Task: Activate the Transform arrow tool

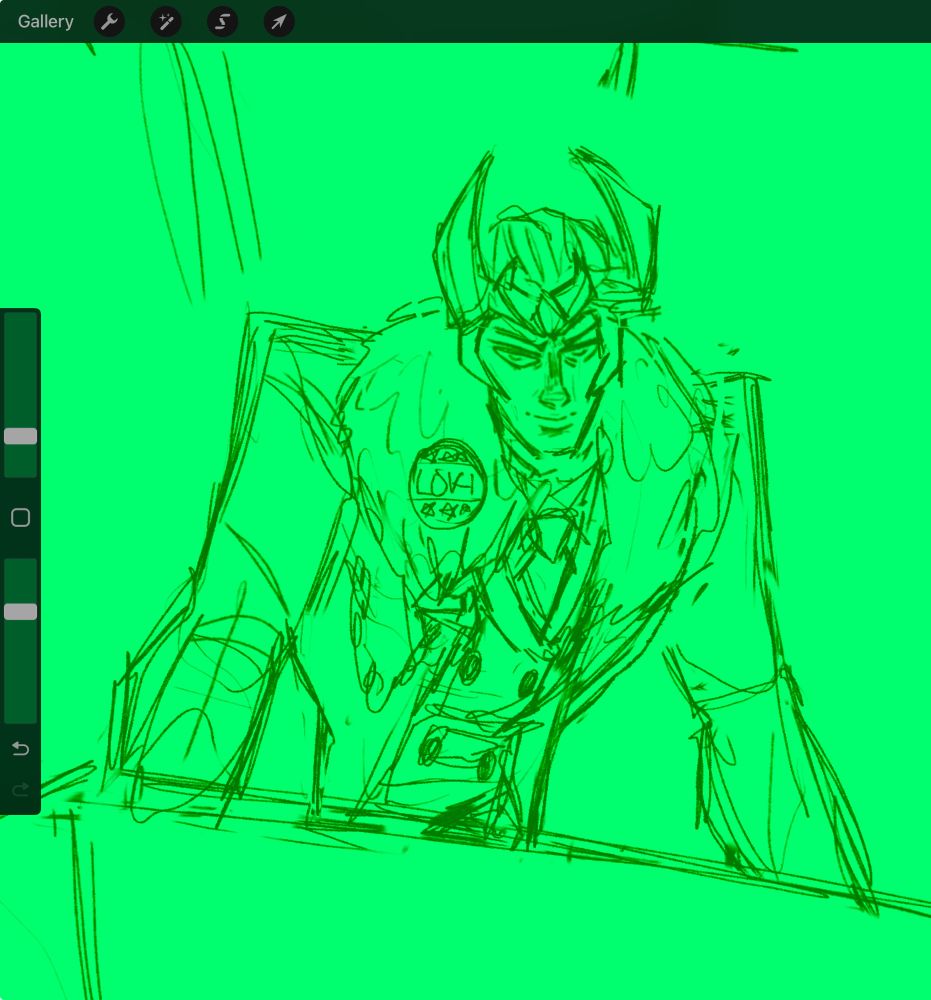Action: (279, 22)
